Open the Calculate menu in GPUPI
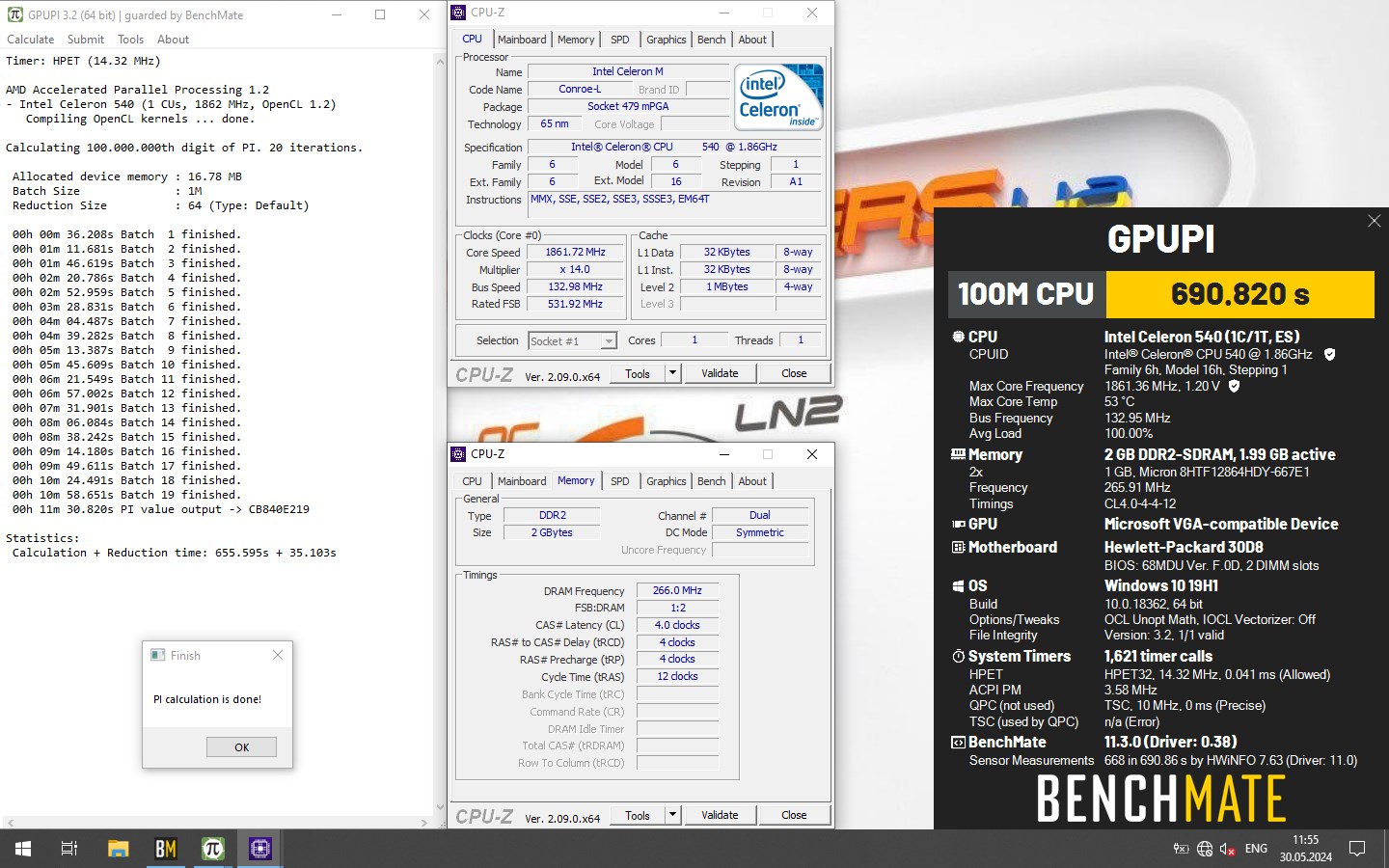This screenshot has height=868, width=1389. pyautogui.click(x=31, y=40)
